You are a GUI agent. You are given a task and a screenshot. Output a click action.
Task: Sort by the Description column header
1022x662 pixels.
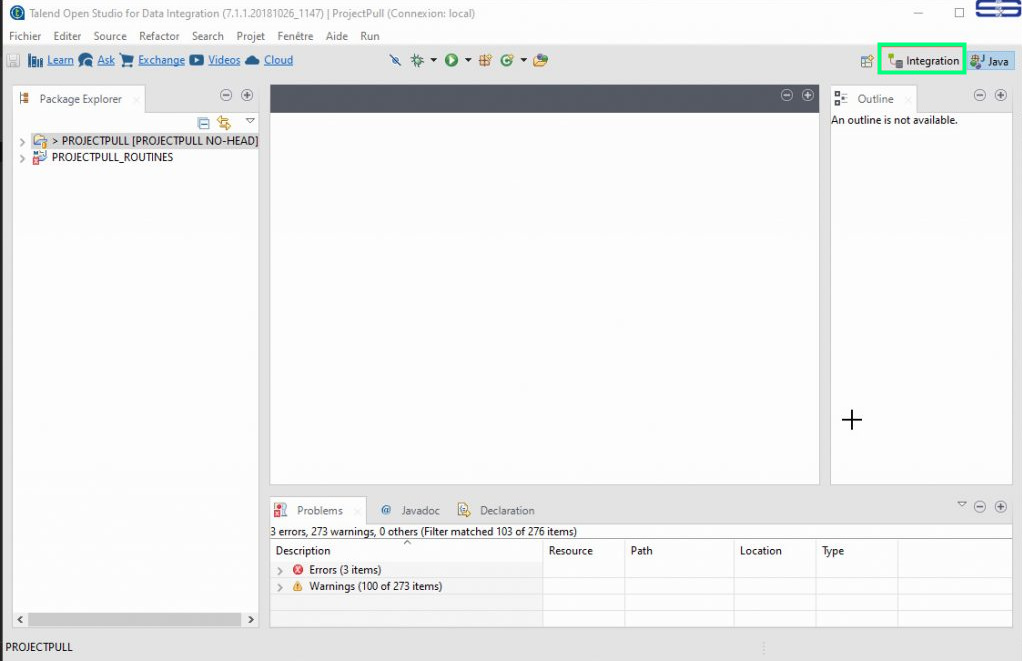(x=406, y=551)
